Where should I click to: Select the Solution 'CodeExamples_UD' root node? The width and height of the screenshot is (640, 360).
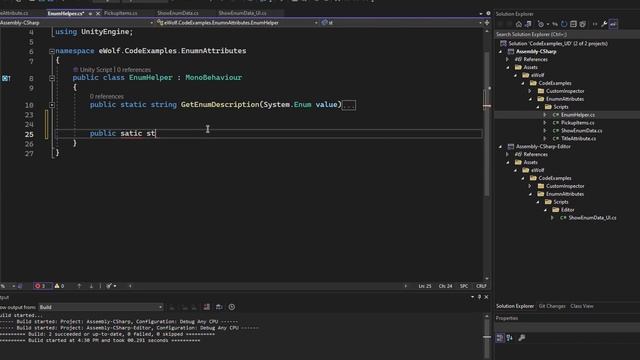coord(558,44)
